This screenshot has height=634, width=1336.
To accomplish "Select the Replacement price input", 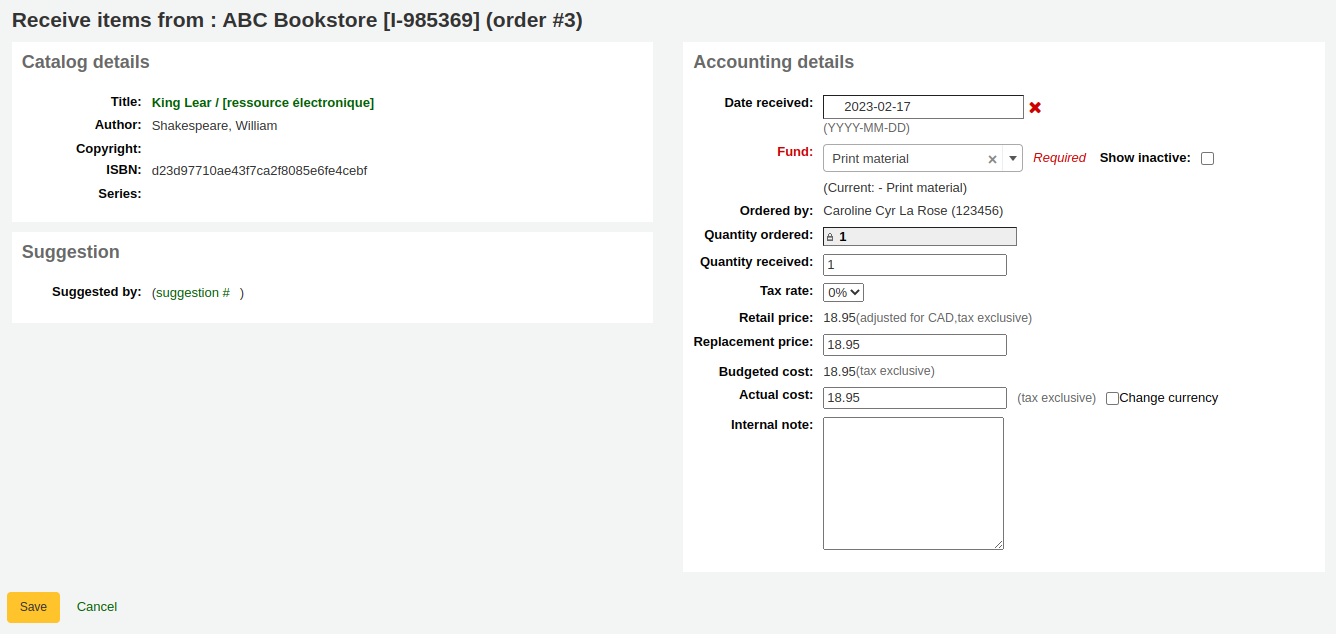I will pyautogui.click(x=913, y=344).
